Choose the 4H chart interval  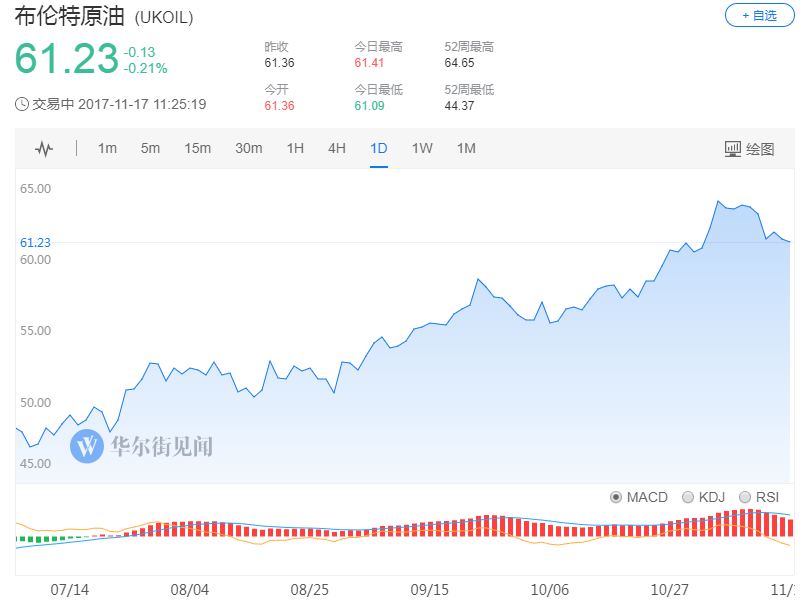click(x=337, y=149)
